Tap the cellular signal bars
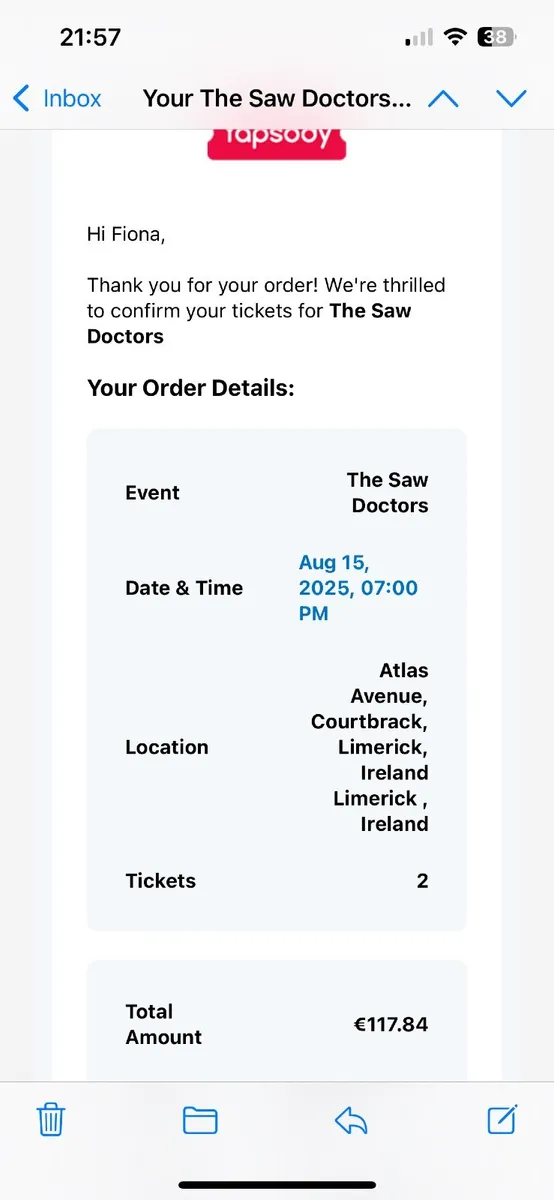Screen dimensions: 554x1200 point(419,38)
